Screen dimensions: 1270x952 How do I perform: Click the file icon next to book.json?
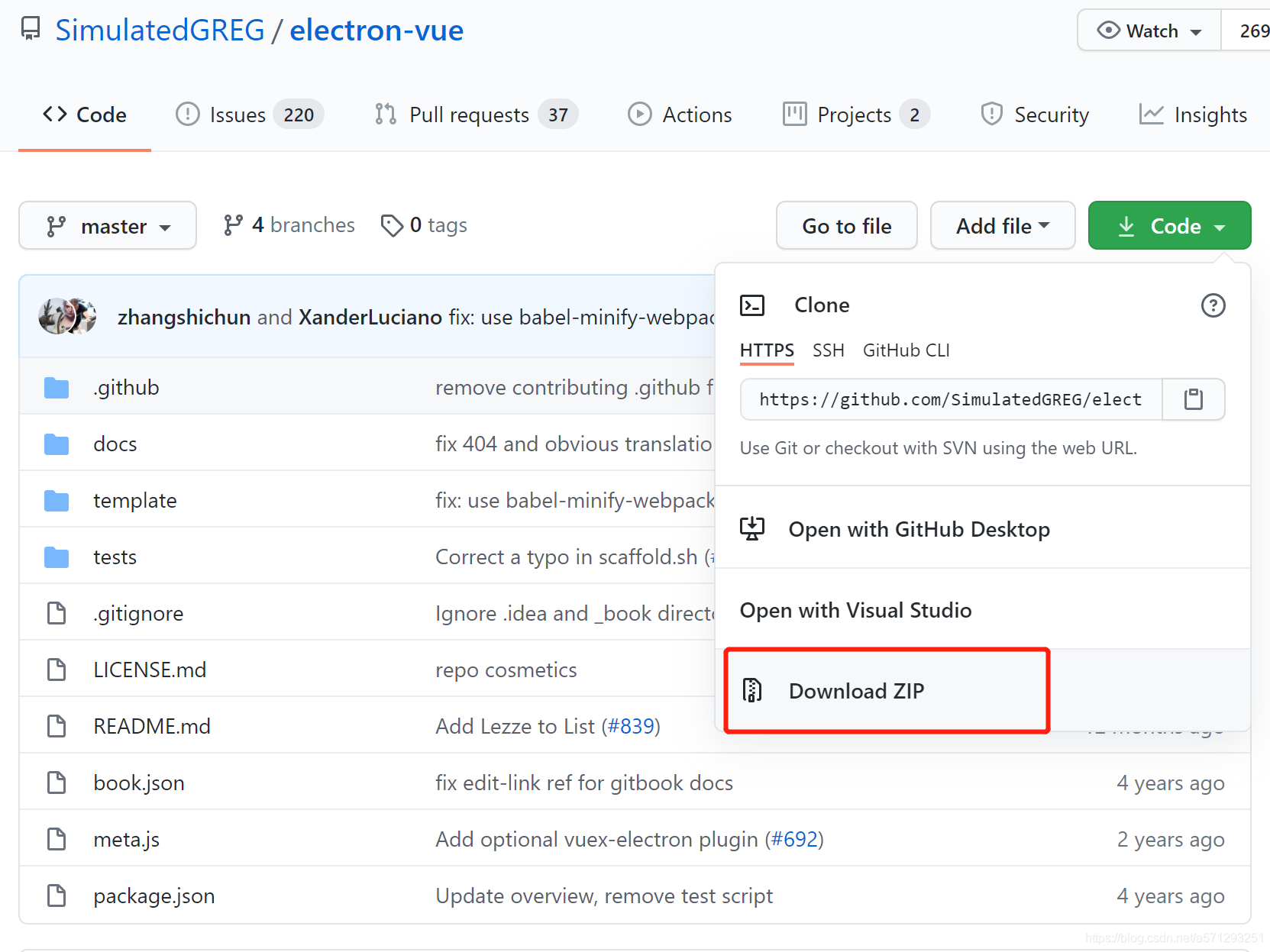57,783
